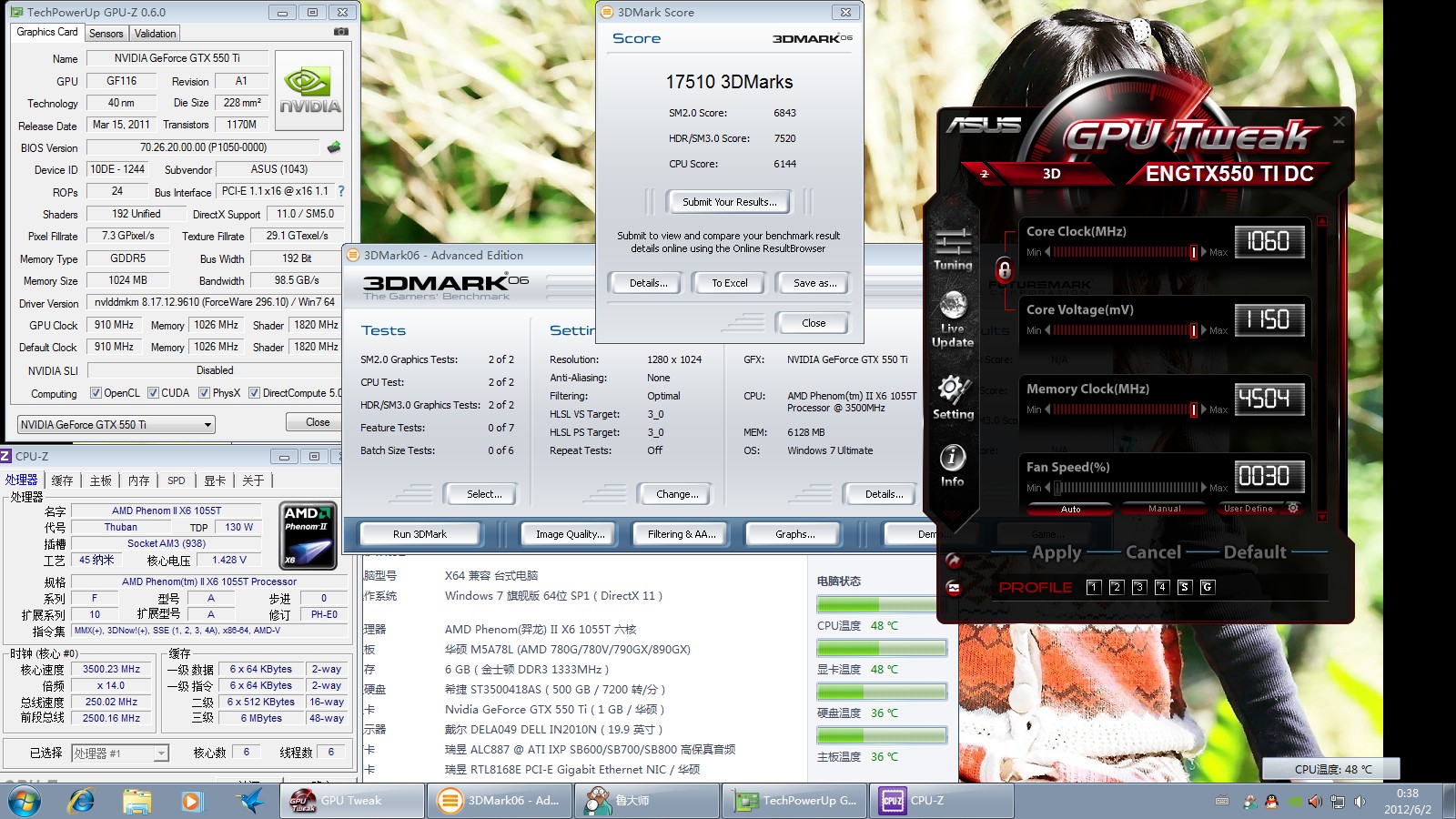The width and height of the screenshot is (1456, 819).
Task: Toggle the DirectCompute checkbox in GPU-Z
Action: pyautogui.click(x=255, y=393)
